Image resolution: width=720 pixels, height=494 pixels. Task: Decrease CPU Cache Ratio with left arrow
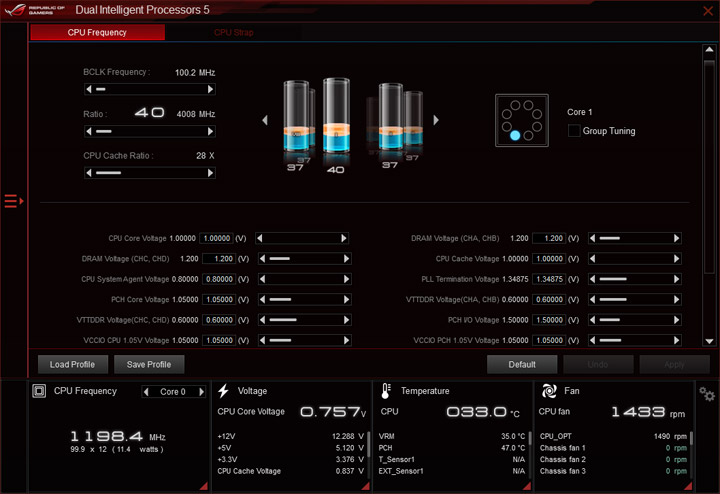tap(89, 173)
